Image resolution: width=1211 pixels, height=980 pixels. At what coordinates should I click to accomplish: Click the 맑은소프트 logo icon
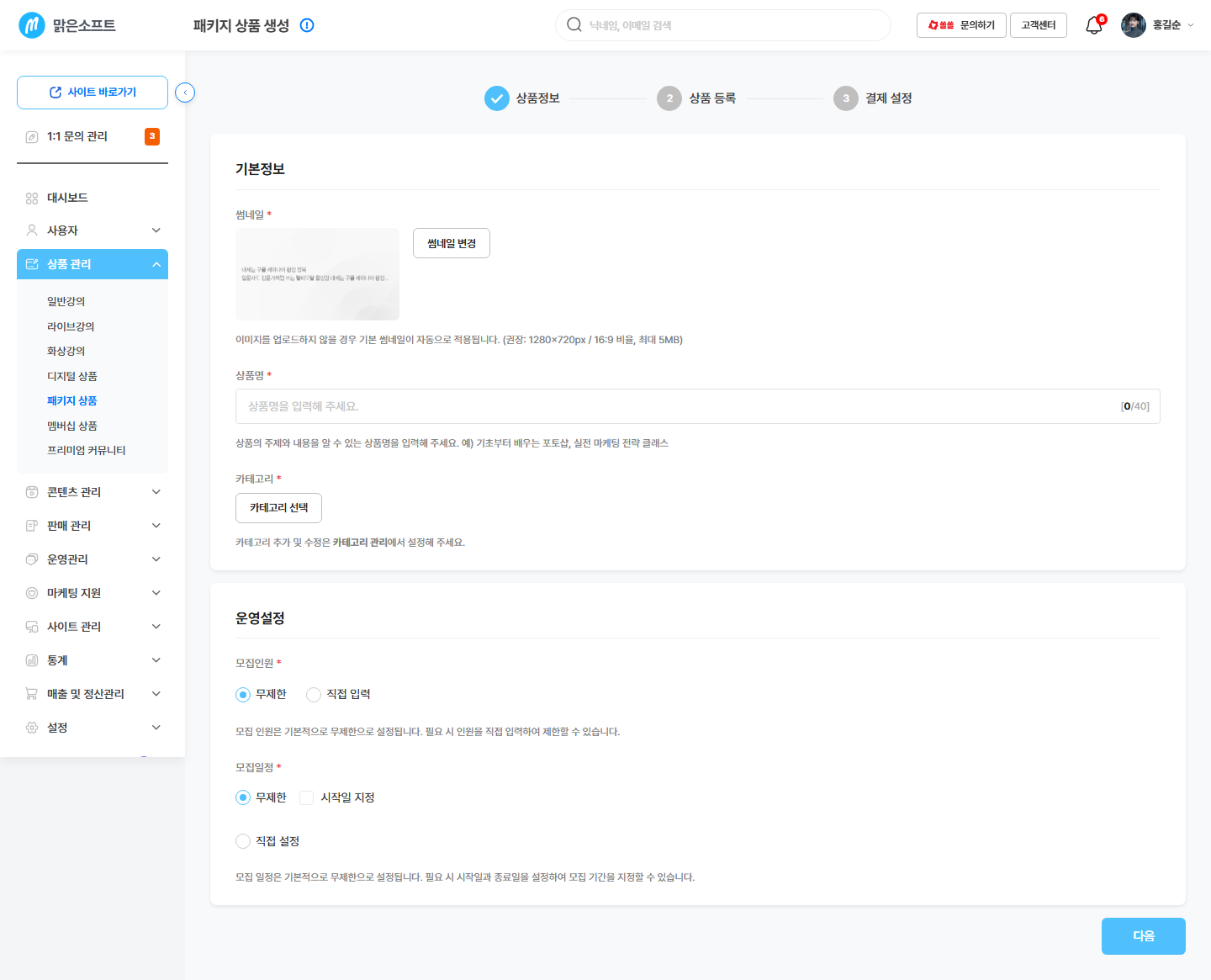pos(32,25)
